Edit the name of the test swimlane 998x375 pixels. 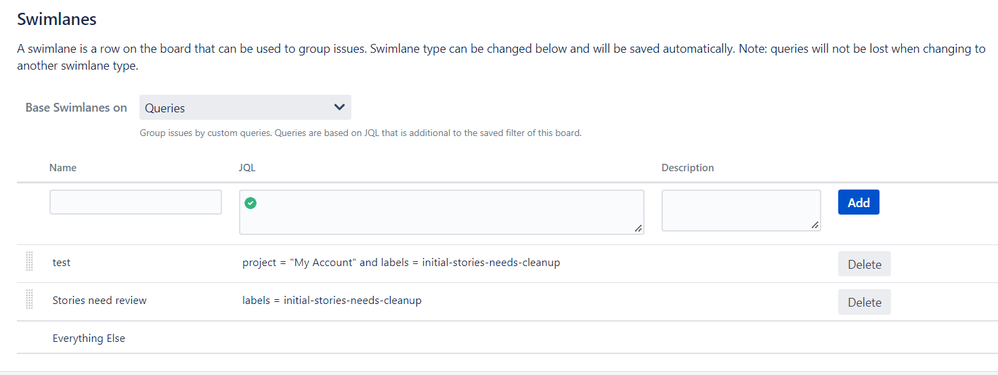(61, 262)
